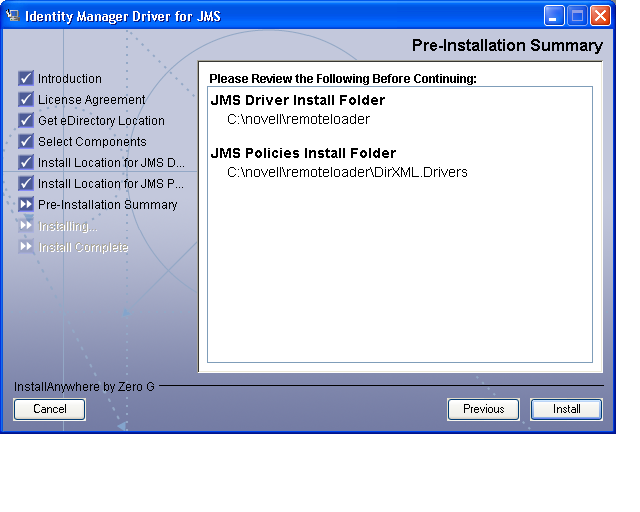Click the Installing step arrow icon
Image resolution: width=640 pixels, height=512 pixels.
pyautogui.click(x=26, y=225)
